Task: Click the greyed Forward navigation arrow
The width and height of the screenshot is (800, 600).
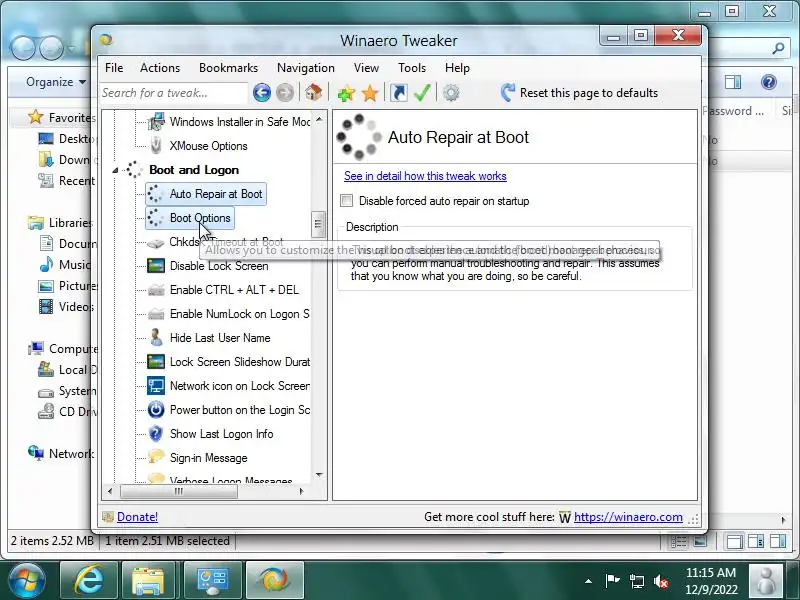Action: tap(285, 93)
